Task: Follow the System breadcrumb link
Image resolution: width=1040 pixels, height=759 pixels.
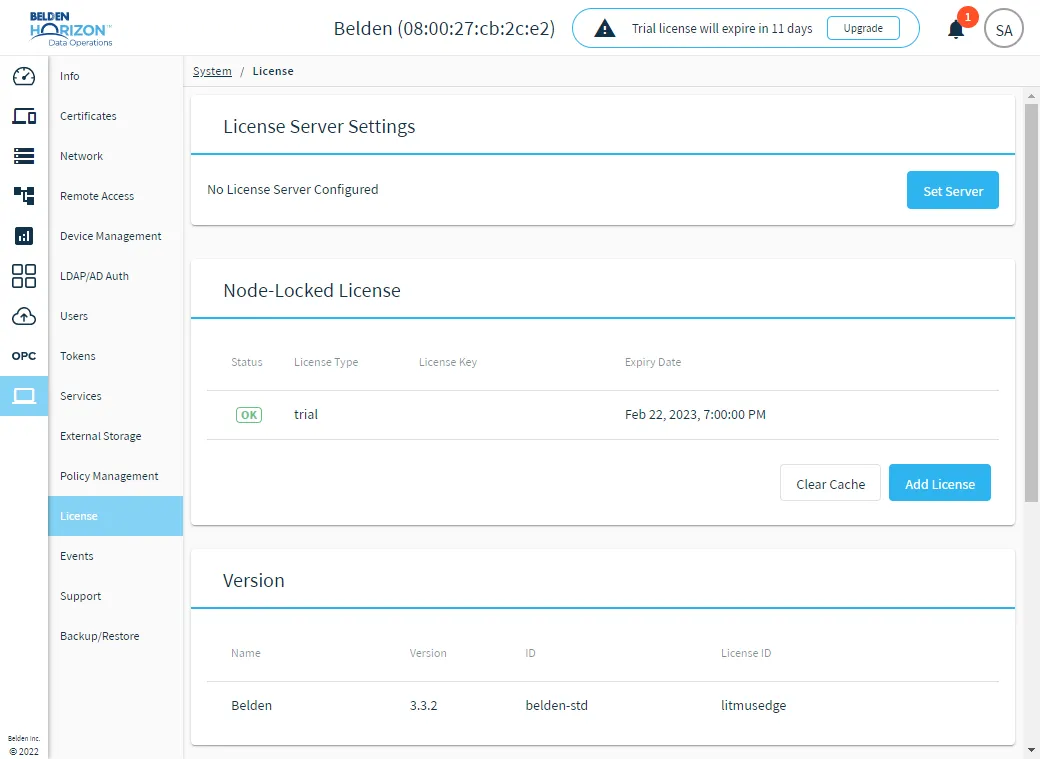Action: [212, 71]
